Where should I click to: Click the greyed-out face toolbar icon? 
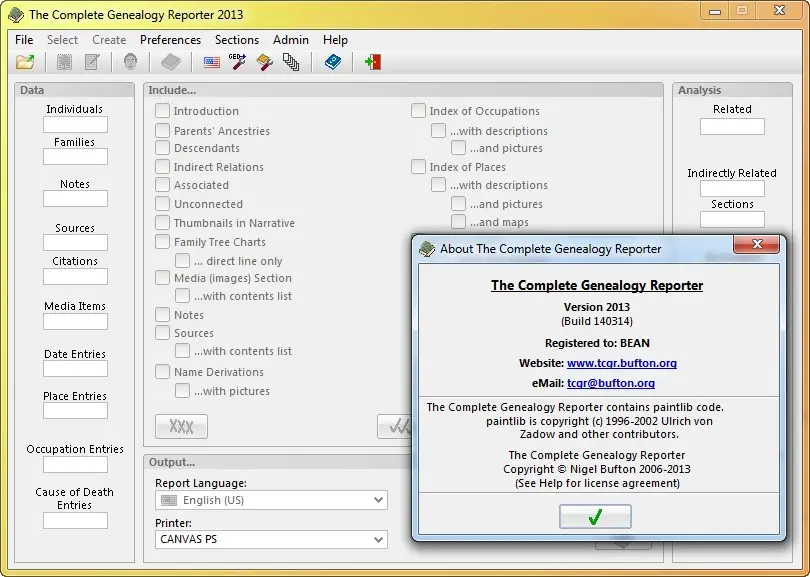click(x=130, y=63)
